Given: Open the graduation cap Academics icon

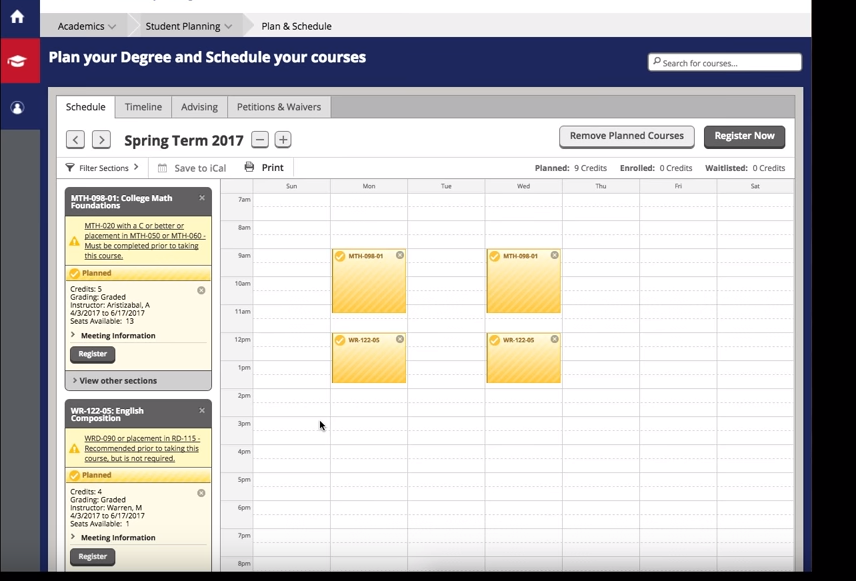Looking at the screenshot, I should 18,61.
